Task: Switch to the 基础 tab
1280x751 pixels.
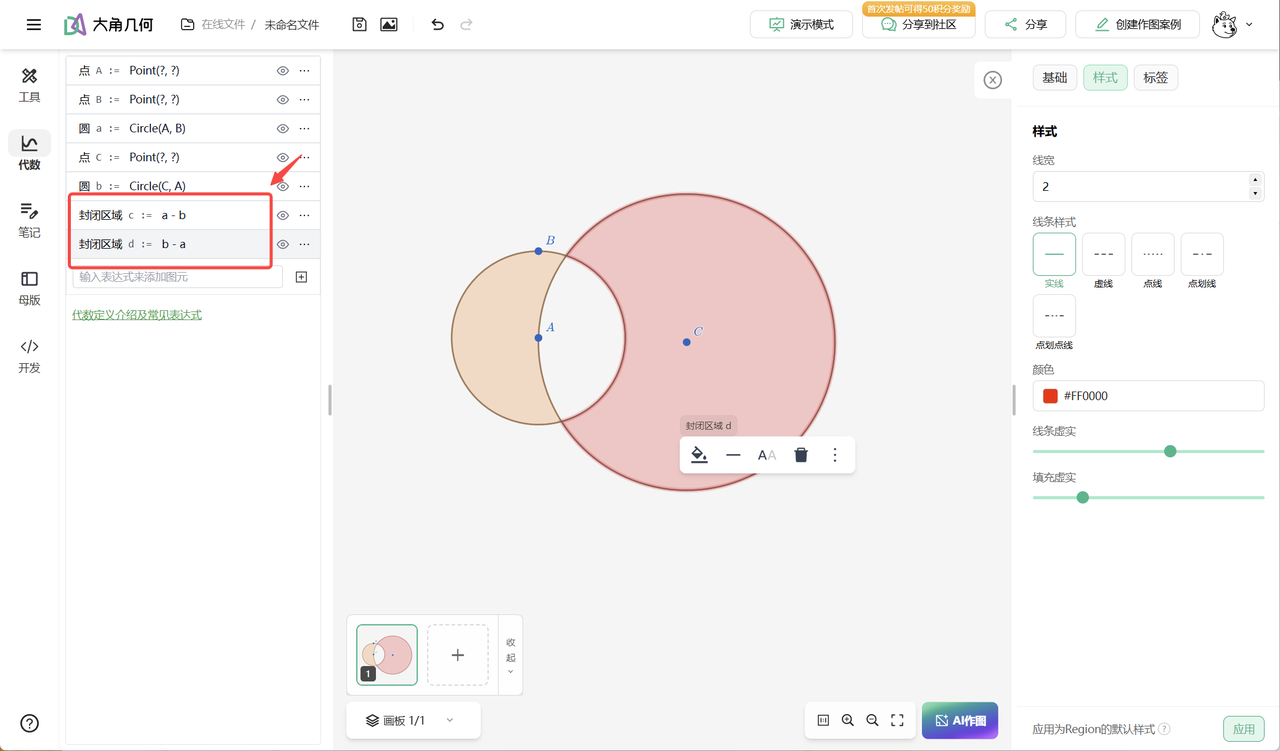Action: coord(1054,78)
